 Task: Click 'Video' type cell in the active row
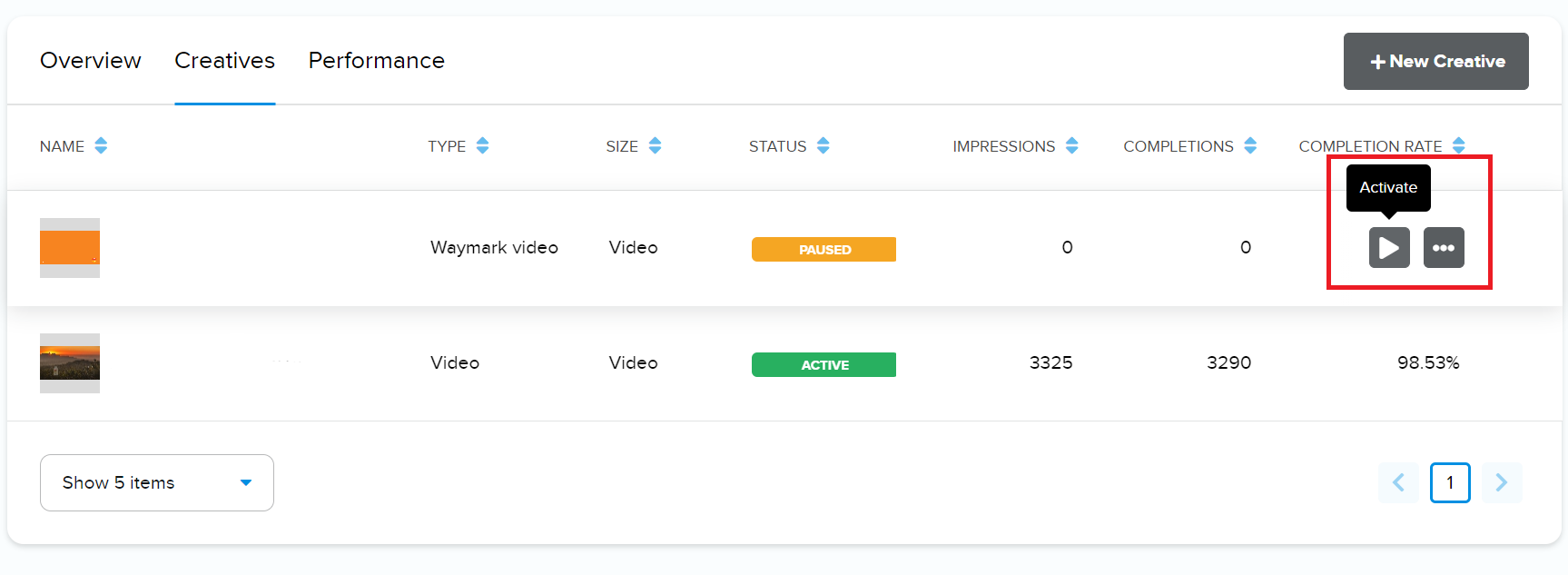point(455,362)
